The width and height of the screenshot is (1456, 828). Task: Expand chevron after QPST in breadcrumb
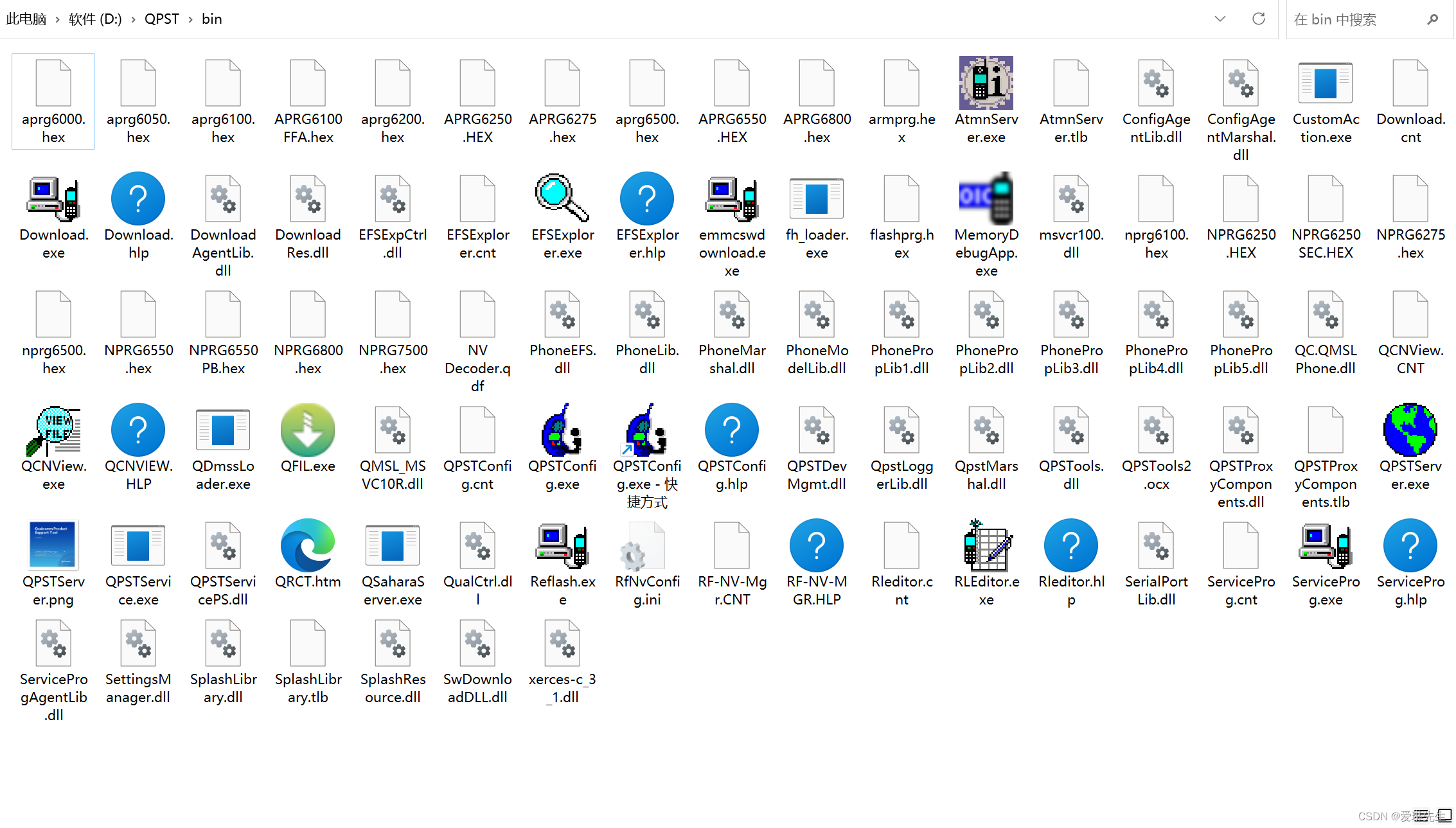pos(191,19)
